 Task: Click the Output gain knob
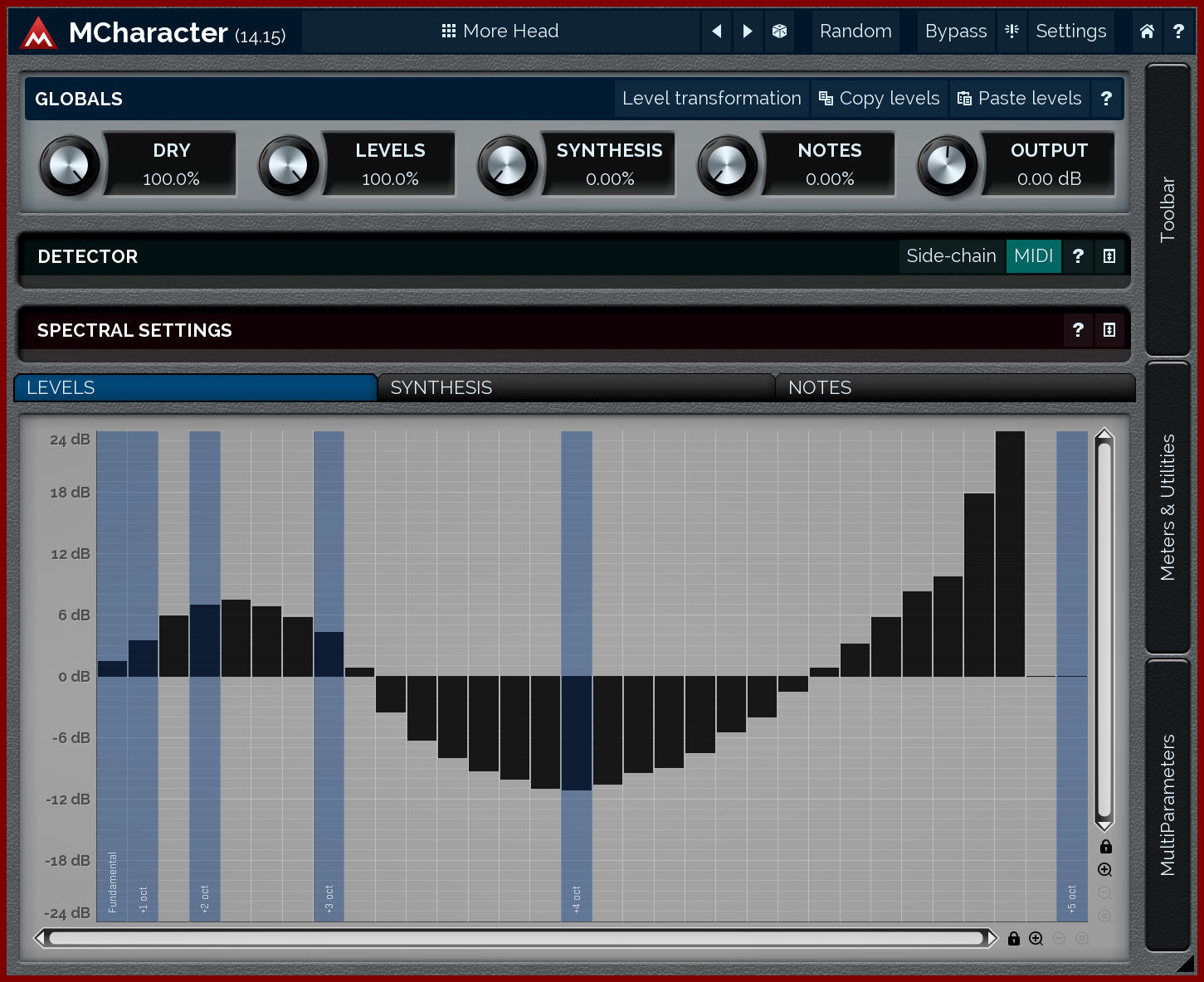tap(947, 166)
